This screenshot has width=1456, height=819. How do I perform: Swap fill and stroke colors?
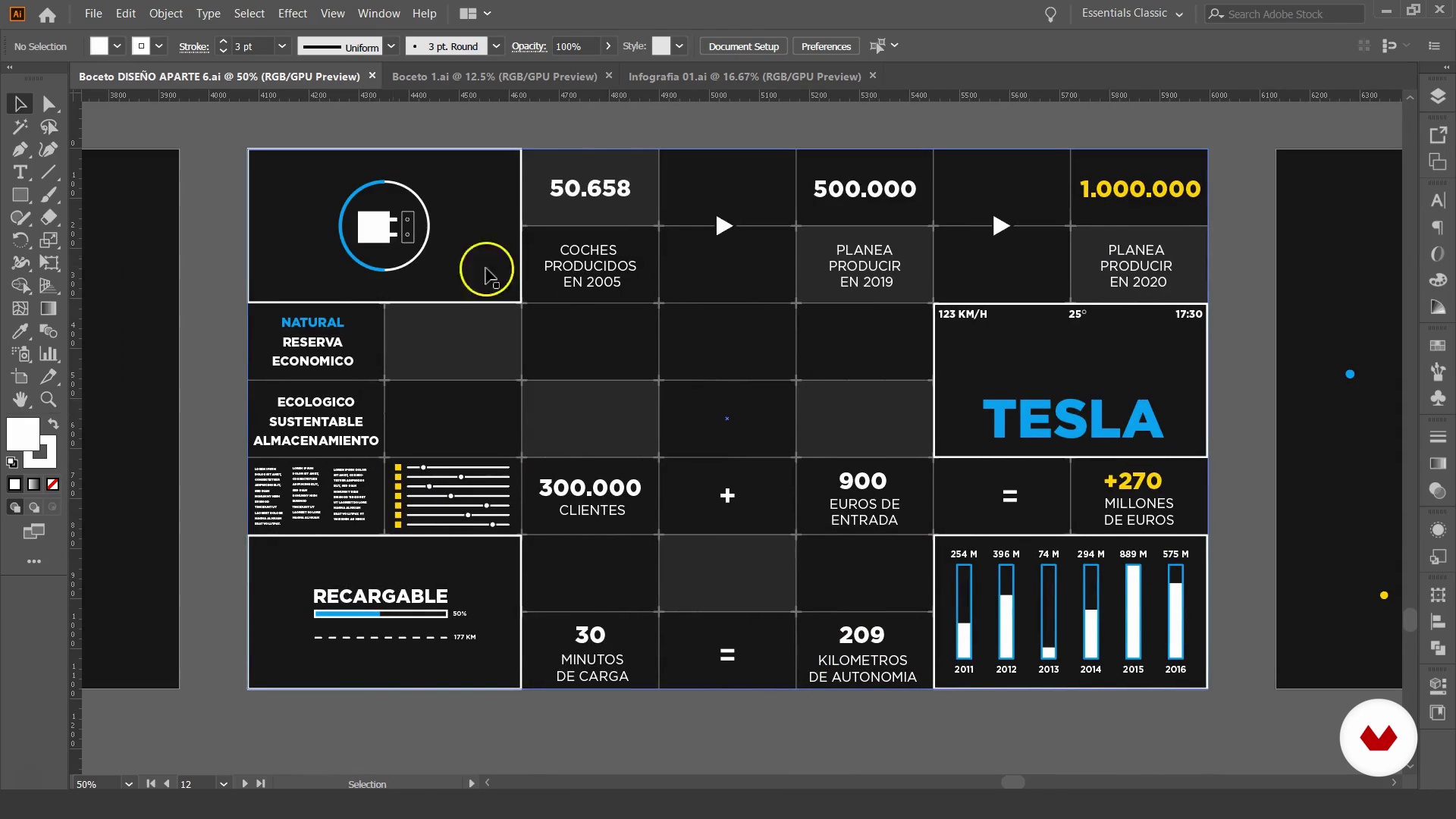tap(53, 424)
